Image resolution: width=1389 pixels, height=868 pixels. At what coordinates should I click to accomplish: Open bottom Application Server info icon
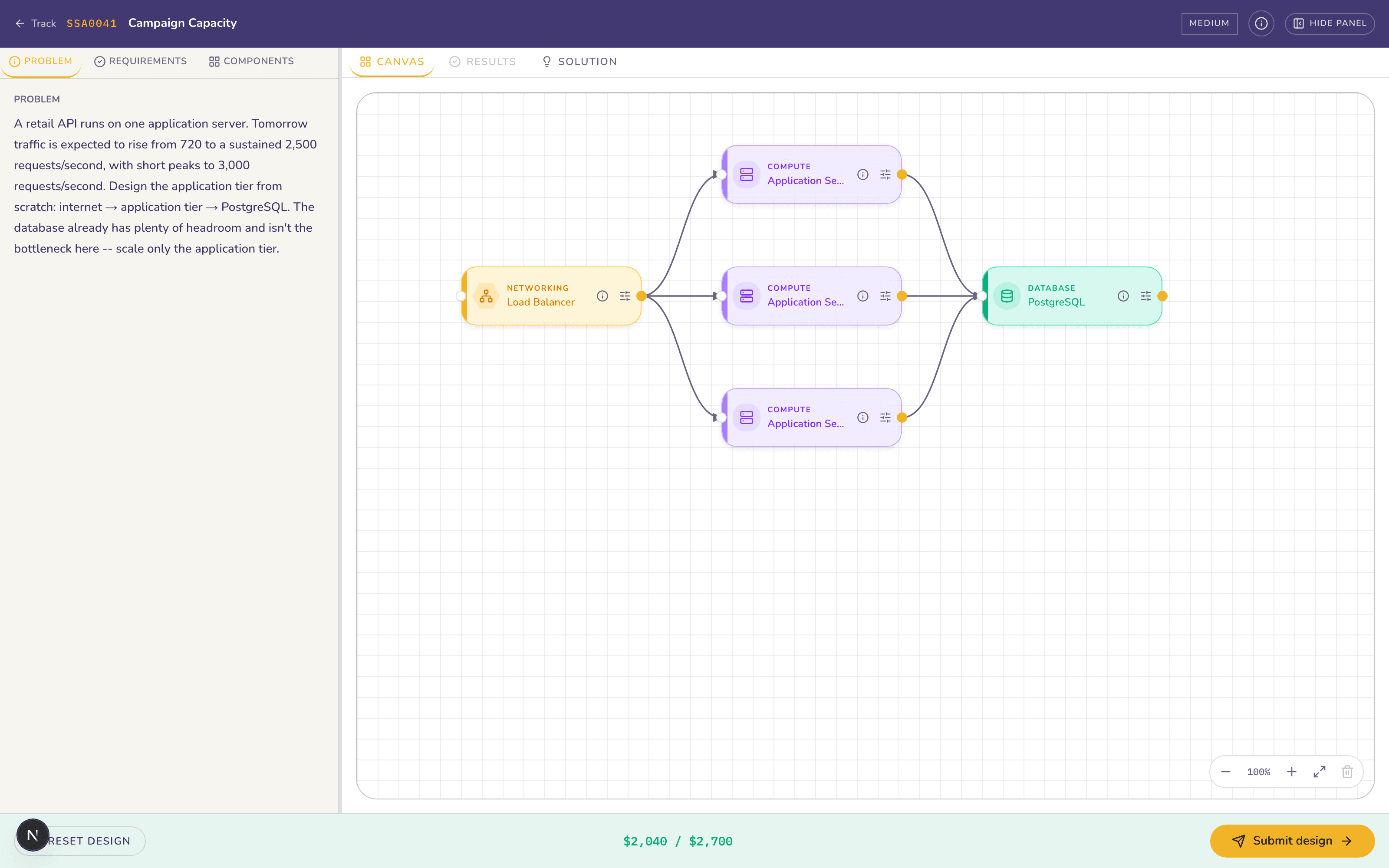pos(862,418)
